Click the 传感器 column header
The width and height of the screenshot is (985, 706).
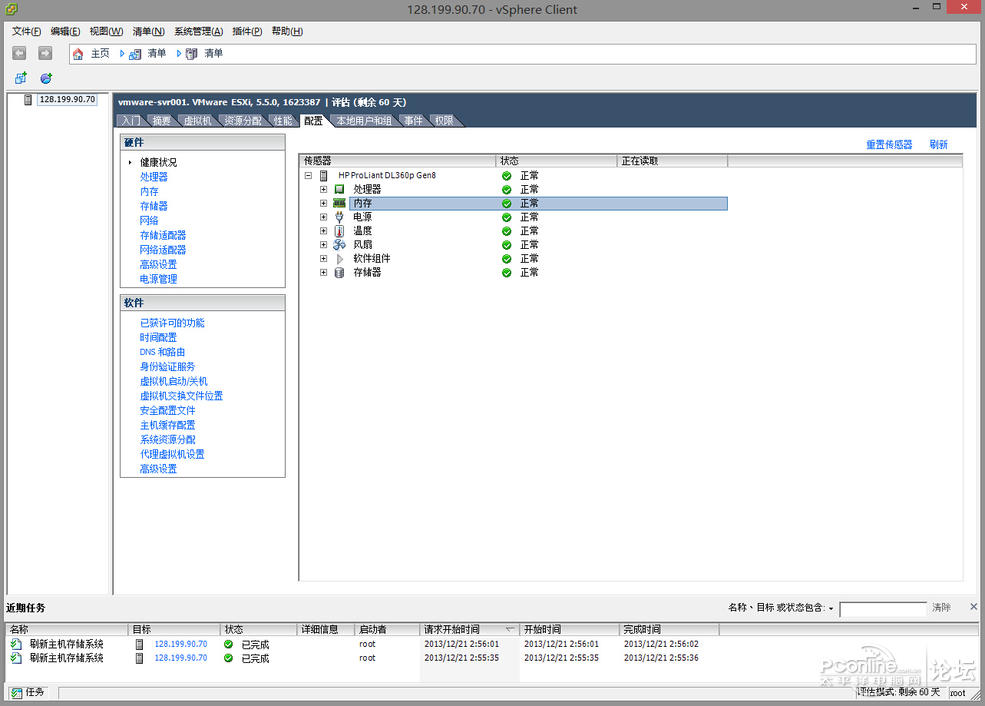397,161
